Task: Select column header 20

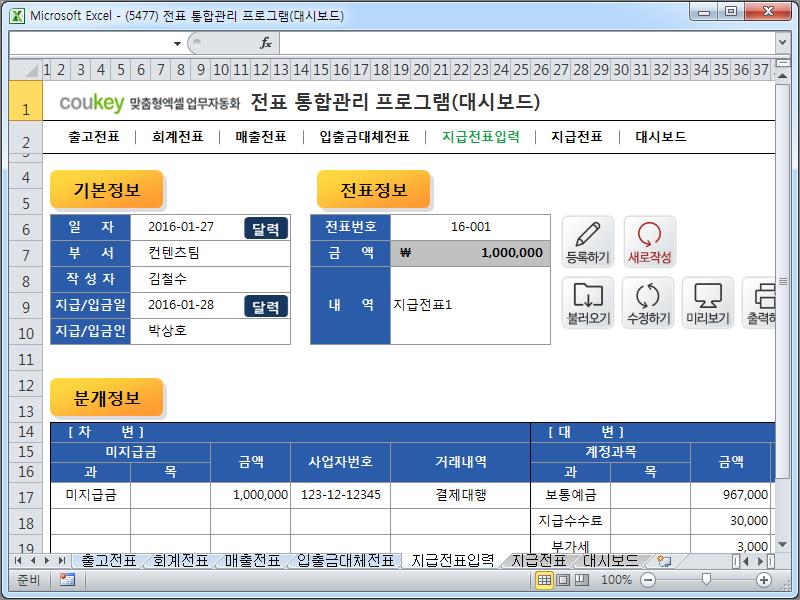Action: tap(421, 69)
